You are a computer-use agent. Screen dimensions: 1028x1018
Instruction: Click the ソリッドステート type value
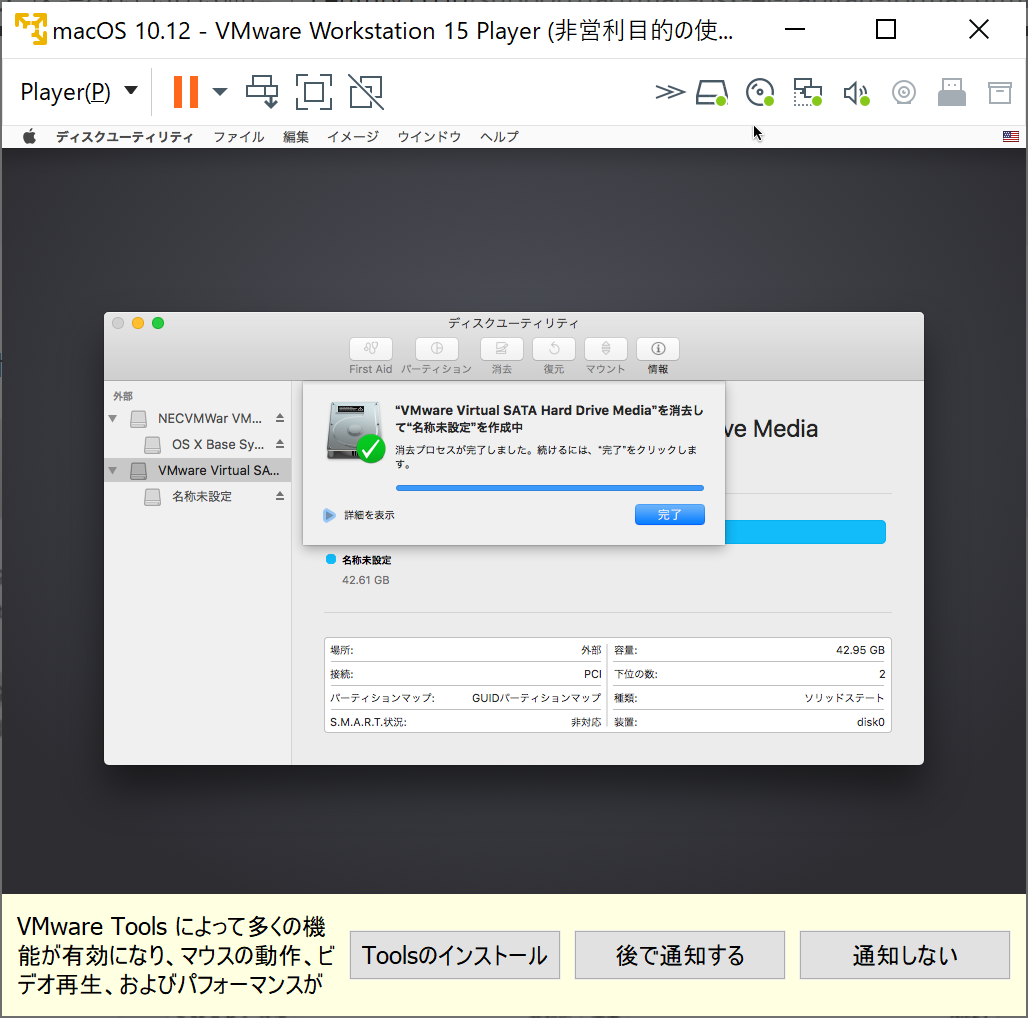844,698
